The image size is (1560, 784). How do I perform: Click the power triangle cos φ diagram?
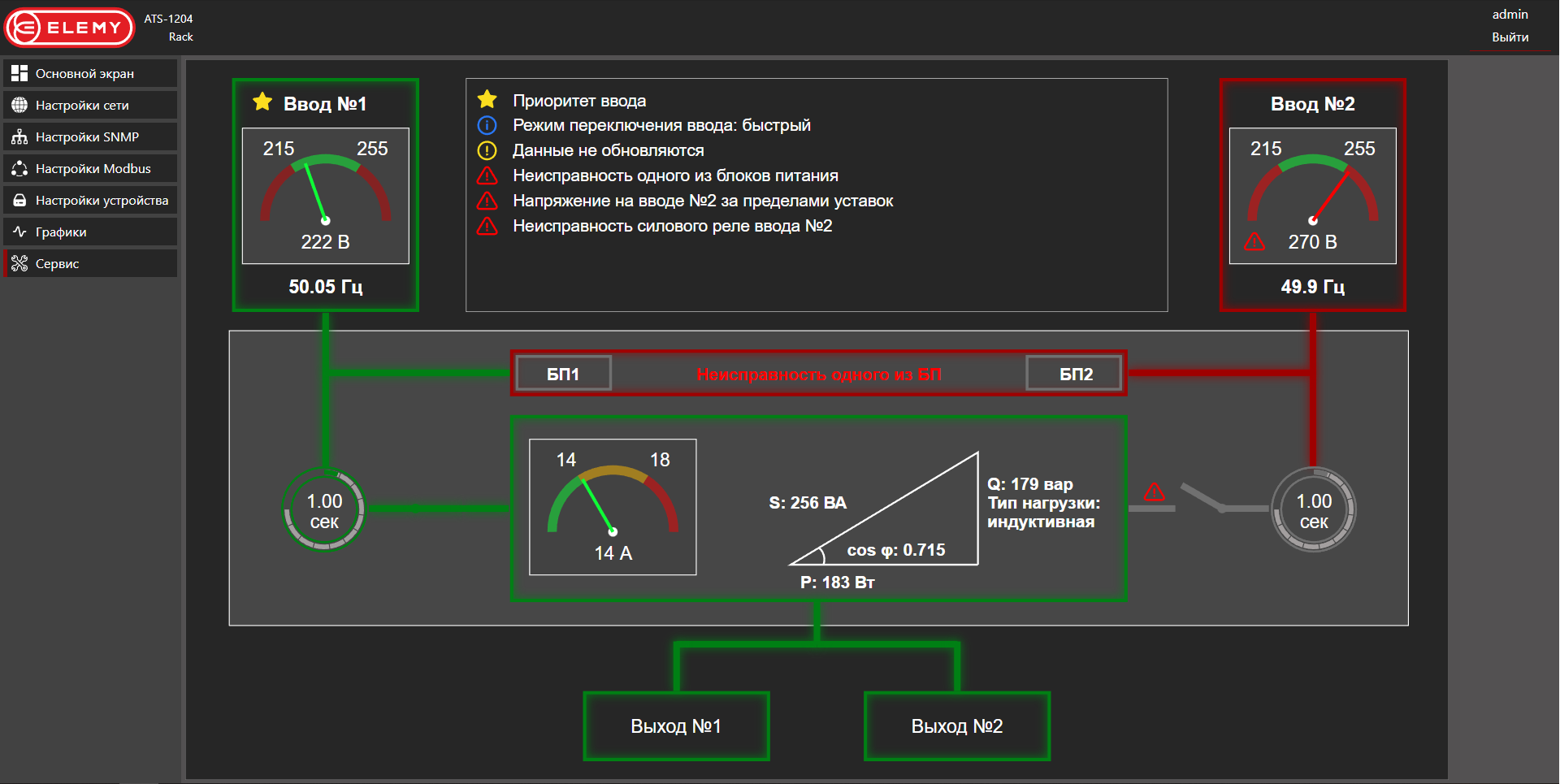884,509
